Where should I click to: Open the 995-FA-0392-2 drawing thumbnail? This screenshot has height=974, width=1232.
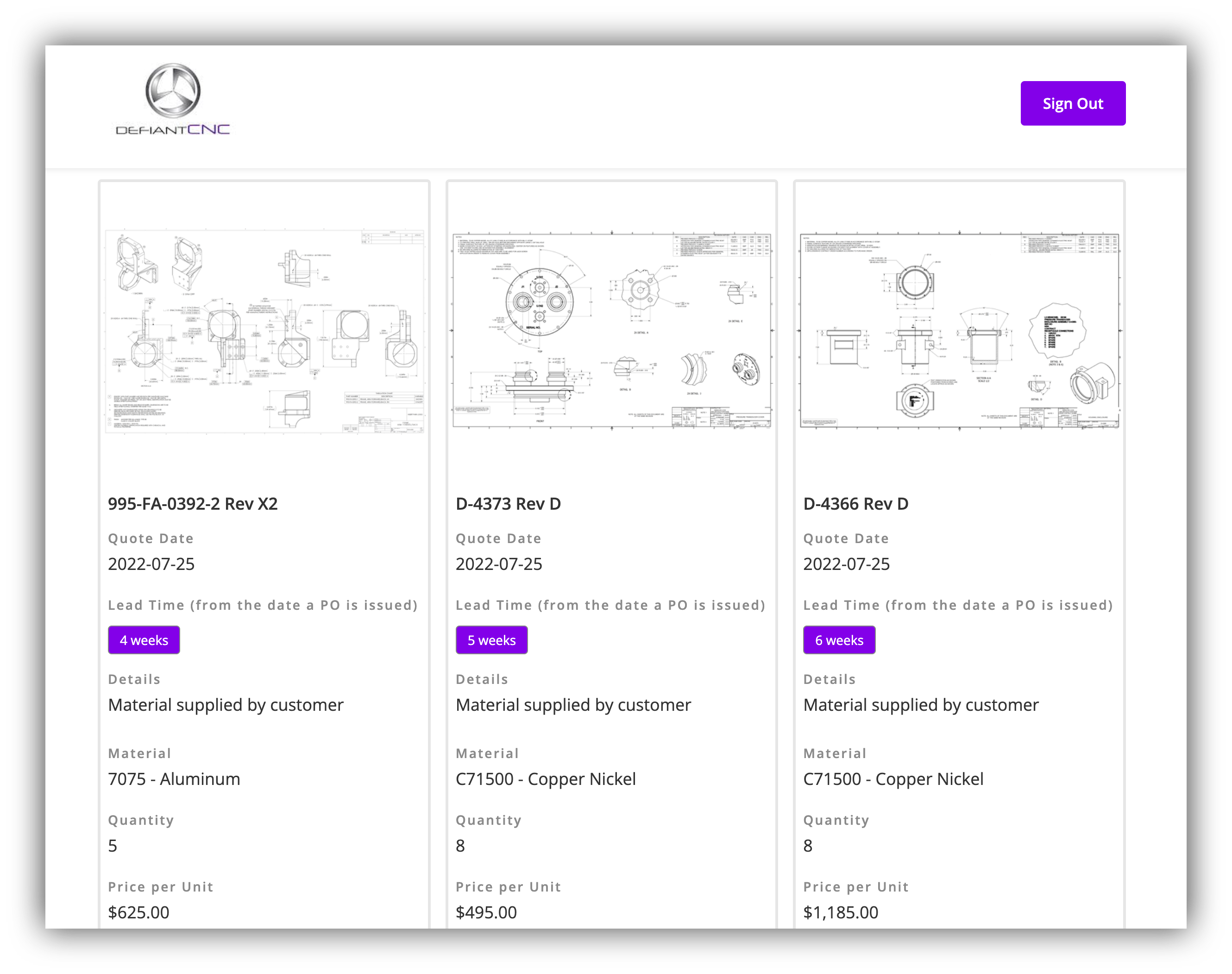[x=264, y=331]
